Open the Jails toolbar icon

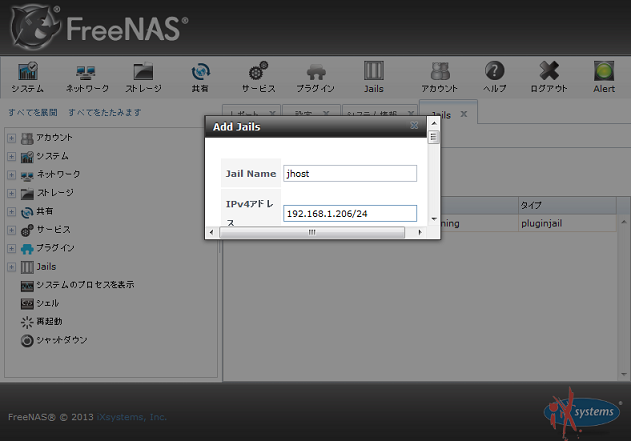click(x=374, y=71)
